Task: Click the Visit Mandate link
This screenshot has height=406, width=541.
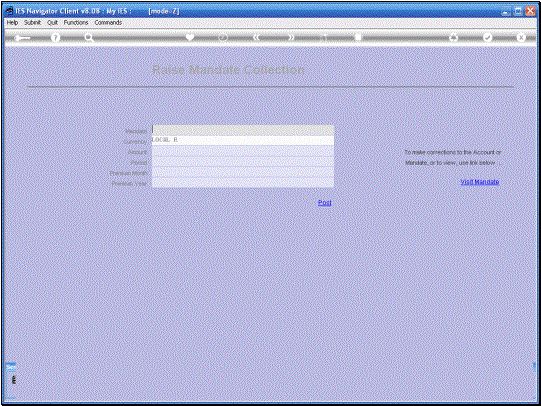Action: click(x=480, y=182)
